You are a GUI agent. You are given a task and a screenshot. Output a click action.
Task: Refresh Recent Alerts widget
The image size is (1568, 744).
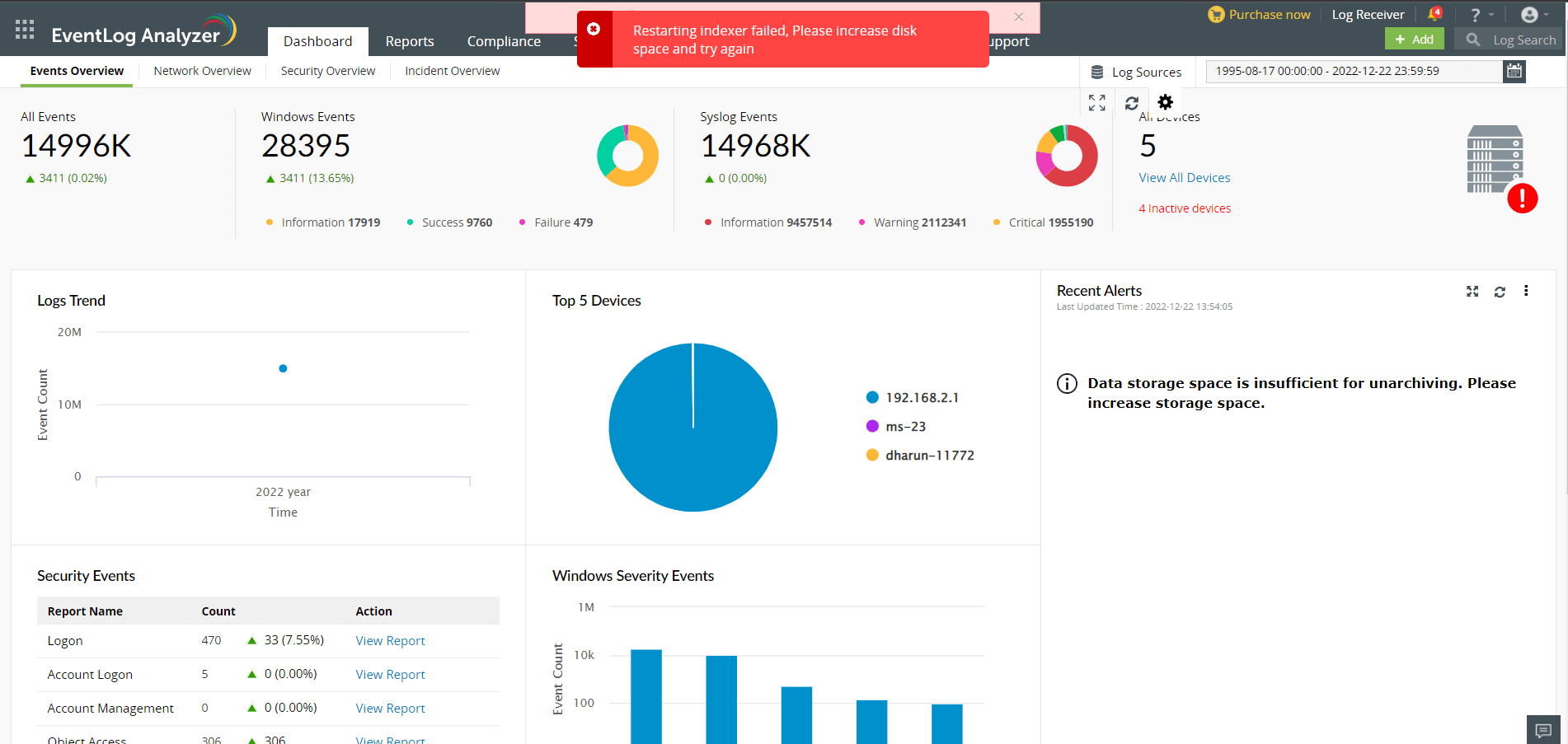[x=1500, y=292]
